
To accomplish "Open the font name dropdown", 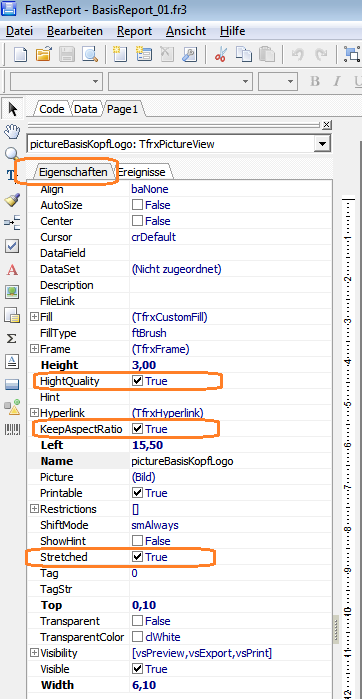I will pyautogui.click(x=245, y=82).
